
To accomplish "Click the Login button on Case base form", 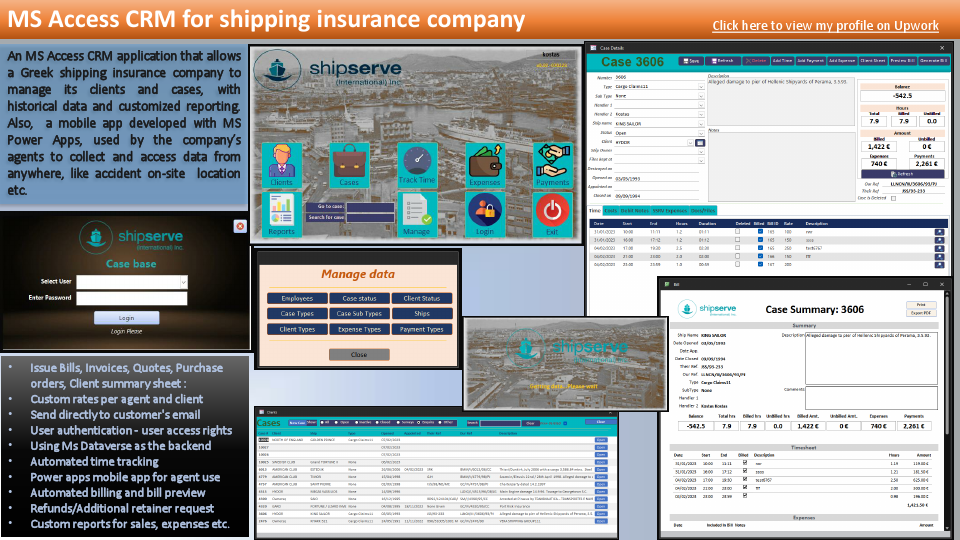I will coord(126,318).
